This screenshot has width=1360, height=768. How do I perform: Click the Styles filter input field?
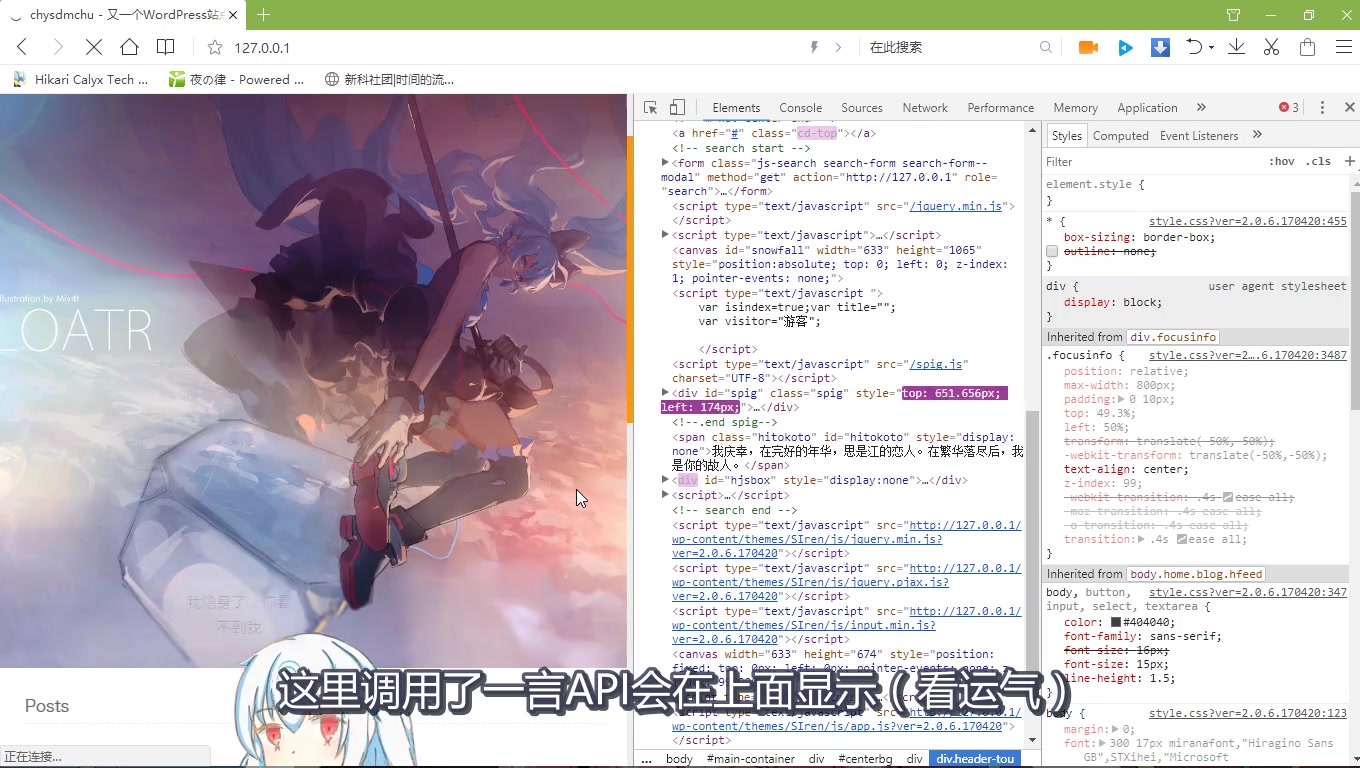(1150, 161)
